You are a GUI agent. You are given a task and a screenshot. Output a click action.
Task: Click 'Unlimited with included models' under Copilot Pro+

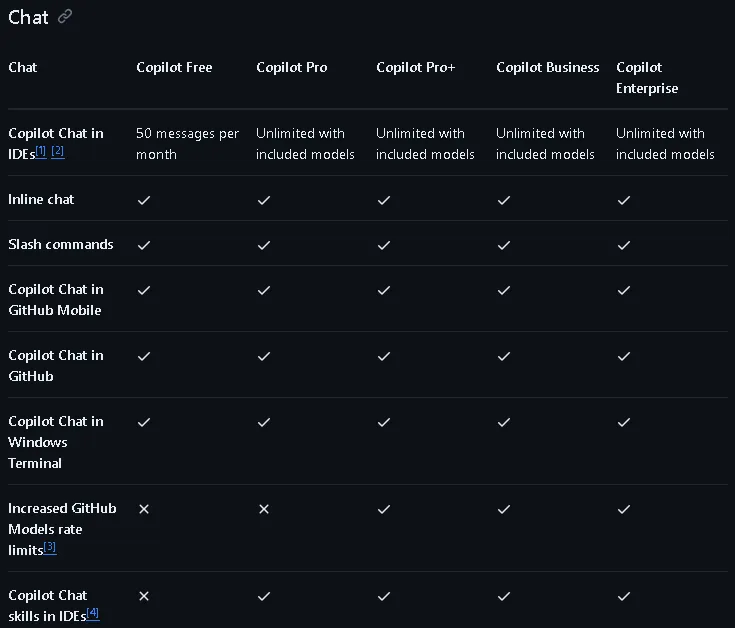click(425, 144)
